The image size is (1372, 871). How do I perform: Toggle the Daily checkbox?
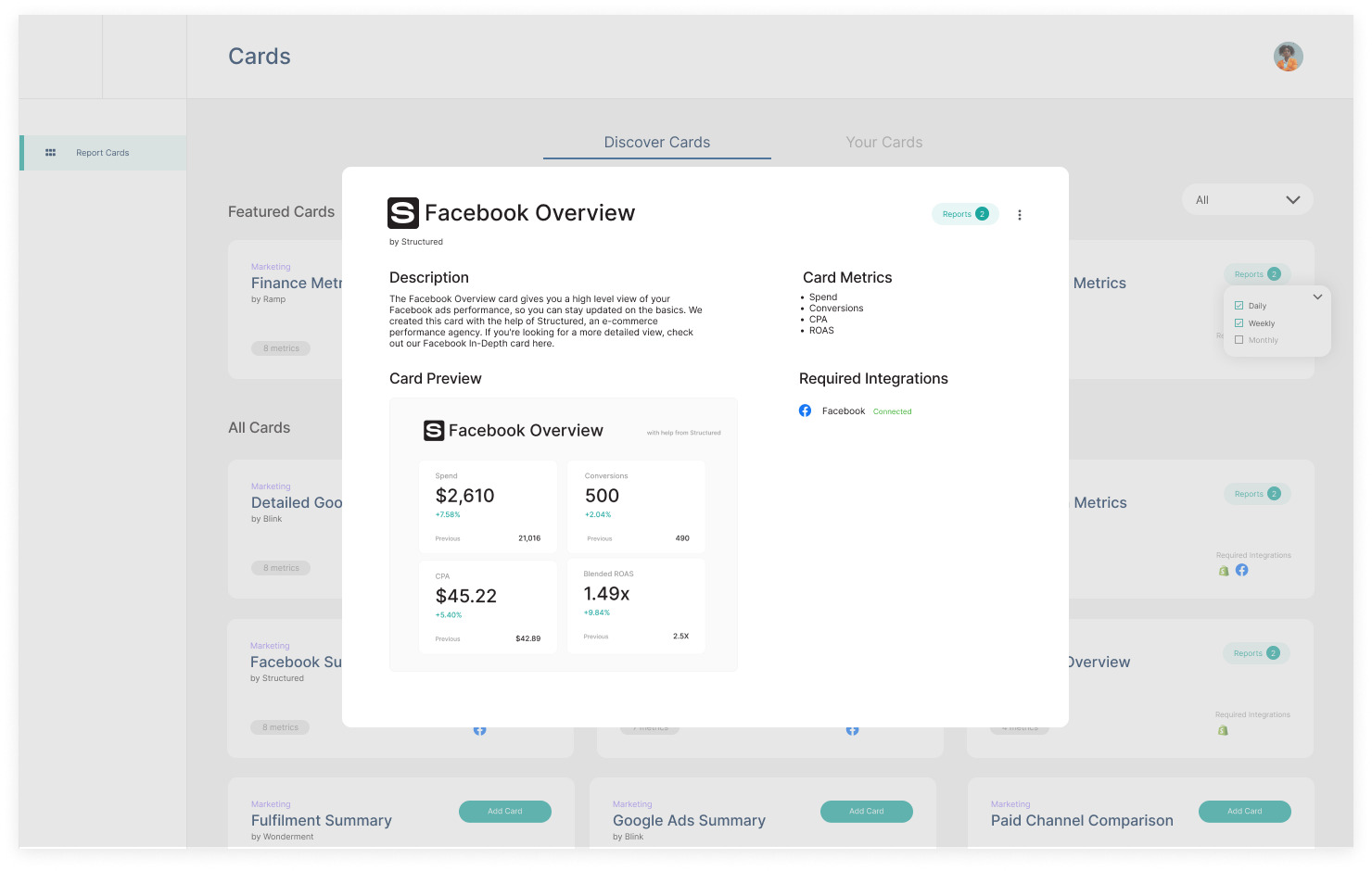[1239, 306]
